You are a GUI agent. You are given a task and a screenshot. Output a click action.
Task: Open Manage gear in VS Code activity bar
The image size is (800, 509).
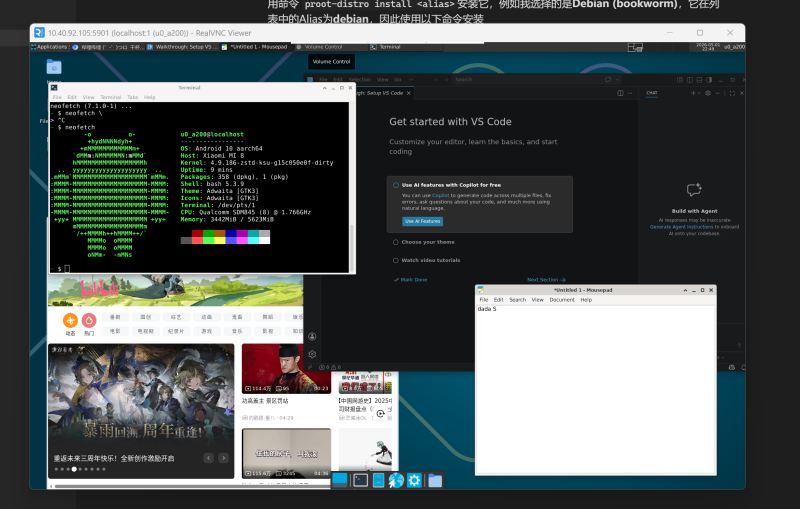click(x=312, y=354)
